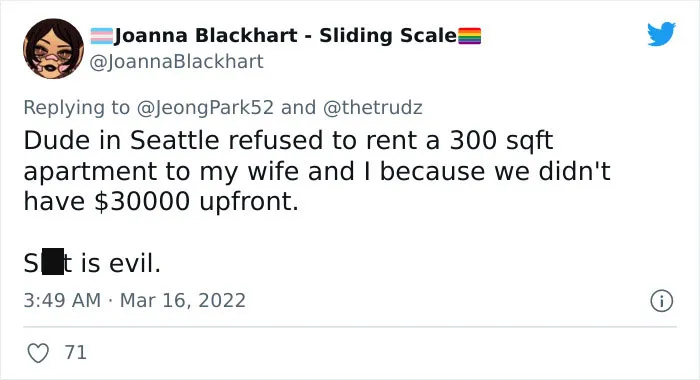700x380 pixels.
Task: Click the trans pride flag emoji
Action: (x=101, y=36)
